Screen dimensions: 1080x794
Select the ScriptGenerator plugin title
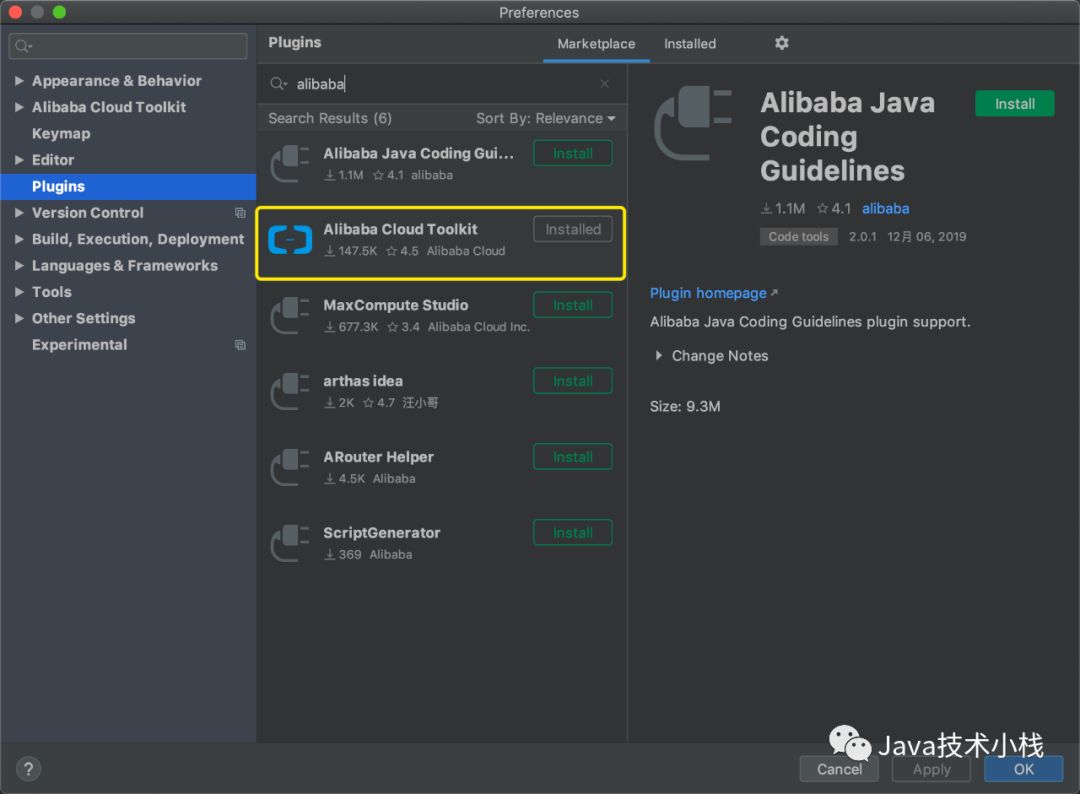382,532
